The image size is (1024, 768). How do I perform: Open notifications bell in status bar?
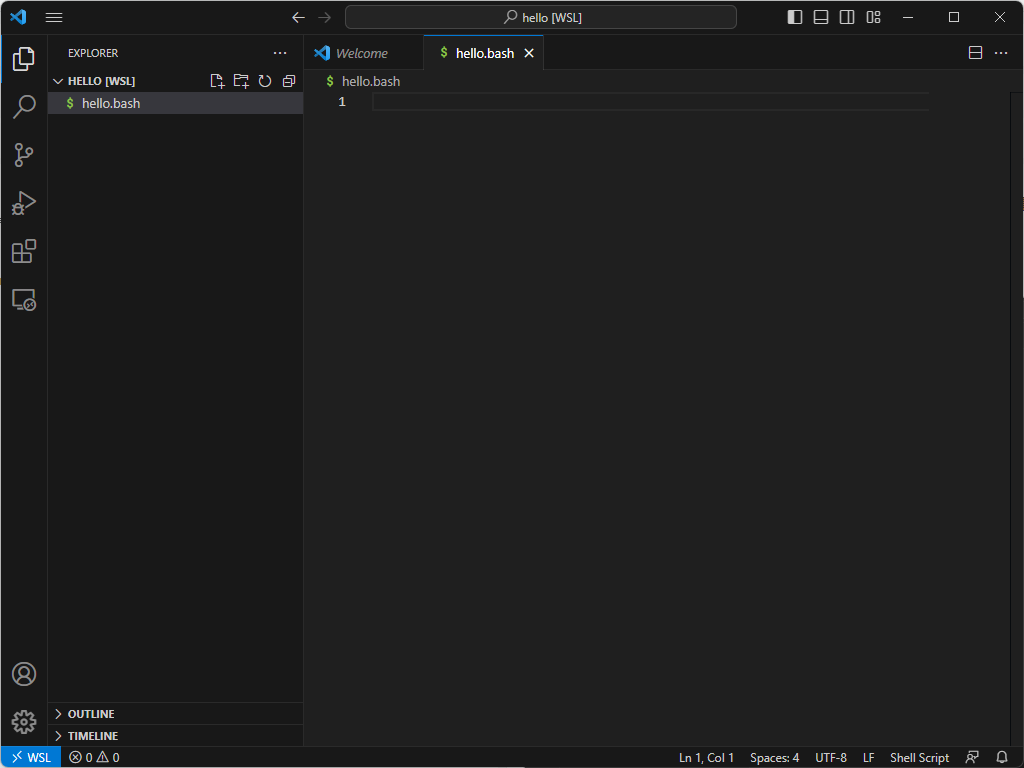(x=1002, y=758)
